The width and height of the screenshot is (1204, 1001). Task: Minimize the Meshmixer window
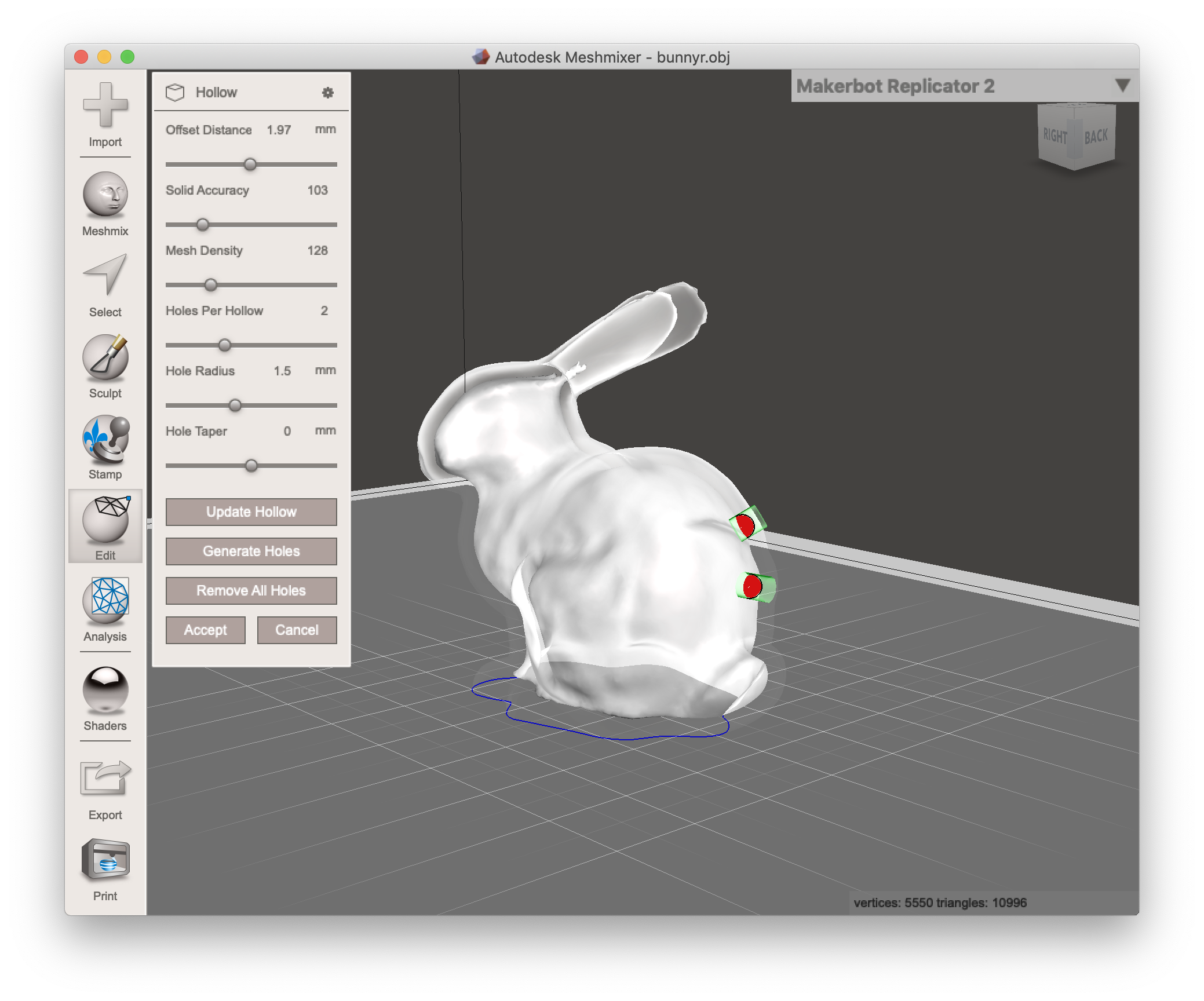[104, 57]
